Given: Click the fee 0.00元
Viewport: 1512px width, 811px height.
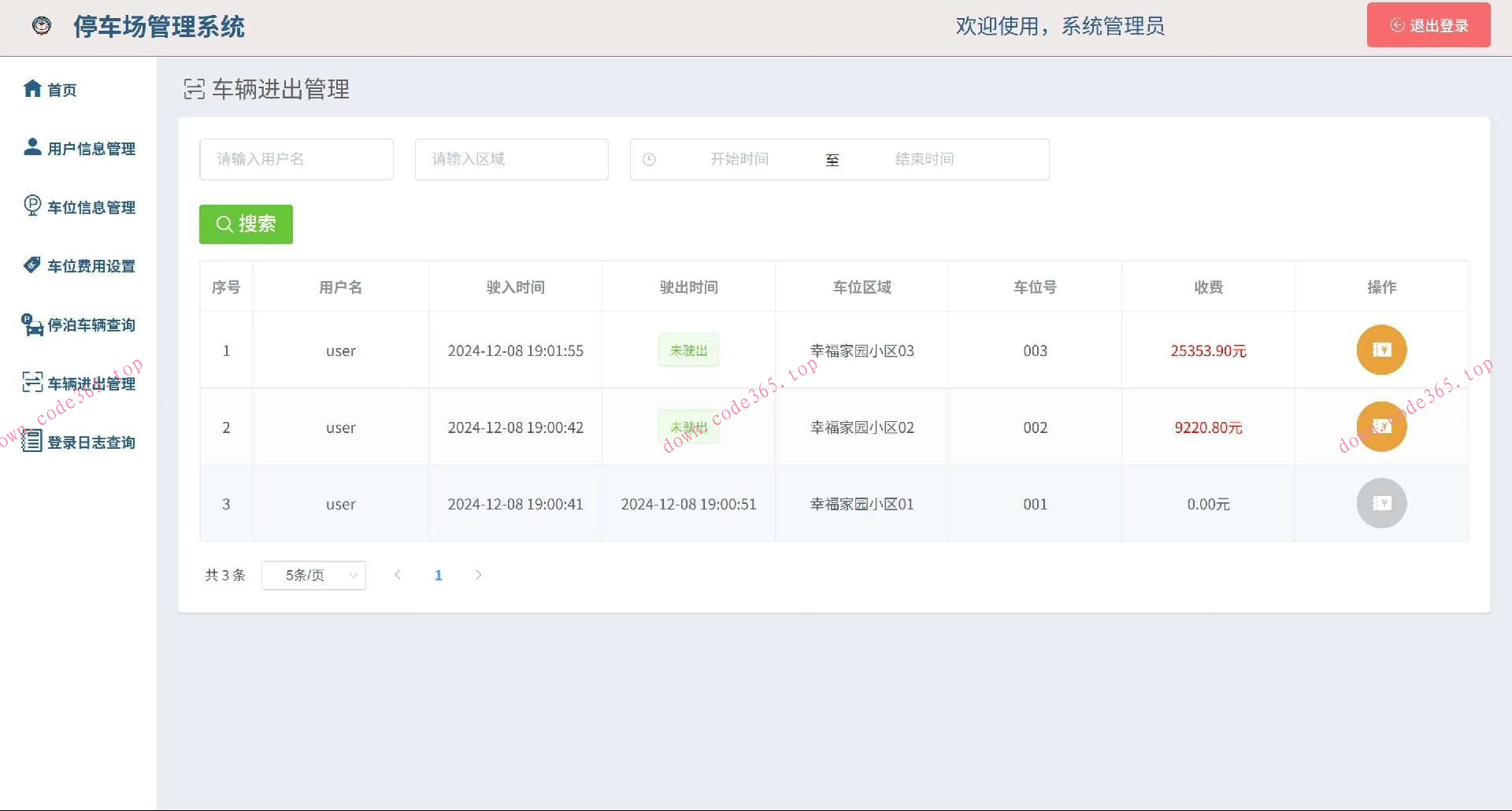Looking at the screenshot, I should pos(1208,504).
